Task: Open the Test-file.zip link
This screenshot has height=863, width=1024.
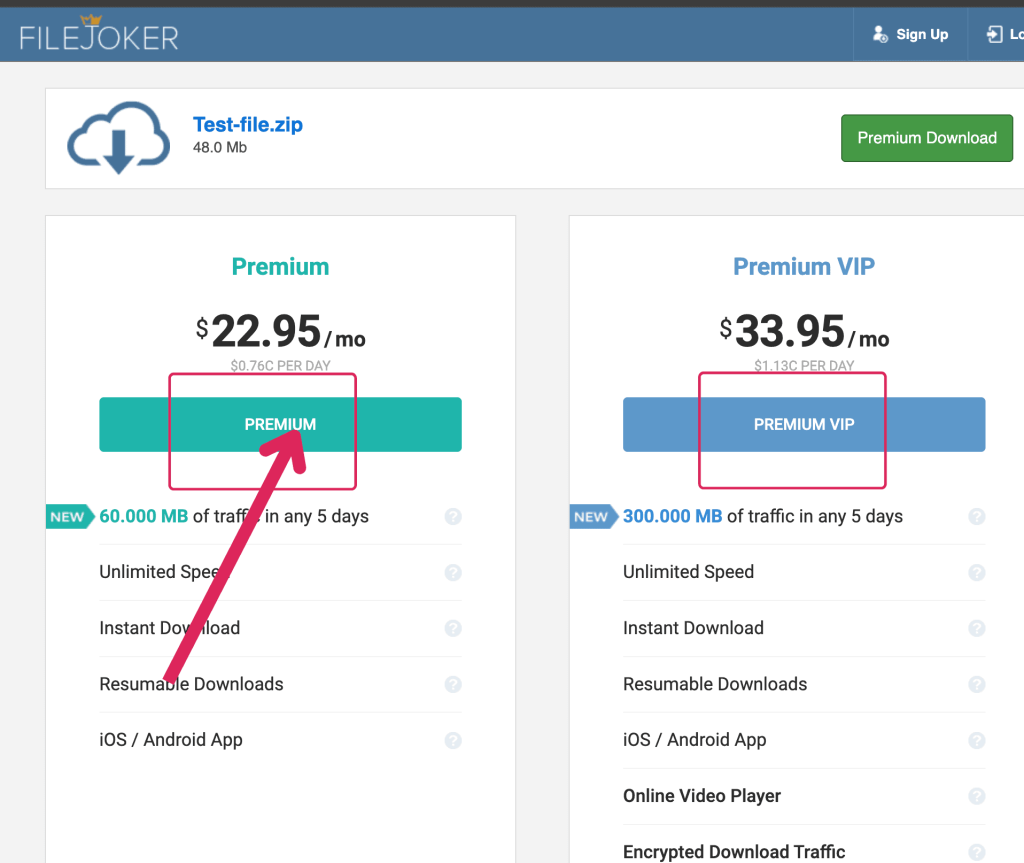Action: [248, 124]
